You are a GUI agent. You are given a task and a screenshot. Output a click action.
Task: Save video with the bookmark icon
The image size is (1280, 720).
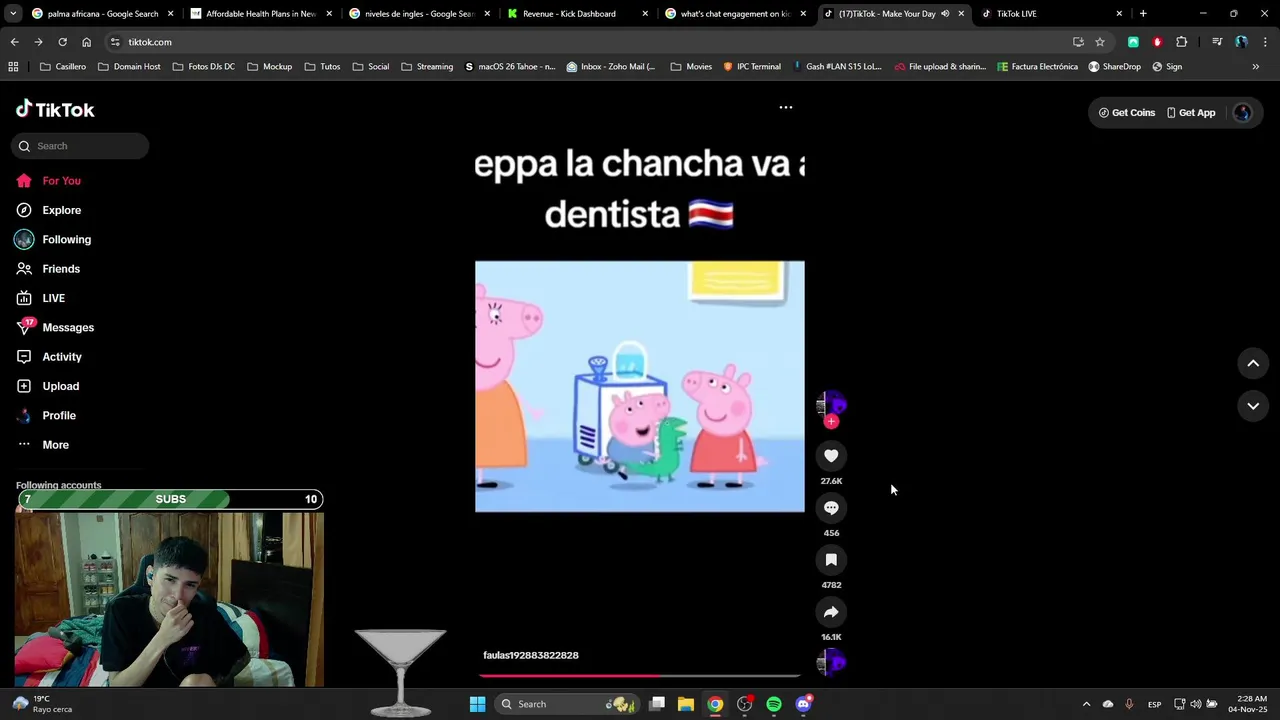(831, 560)
